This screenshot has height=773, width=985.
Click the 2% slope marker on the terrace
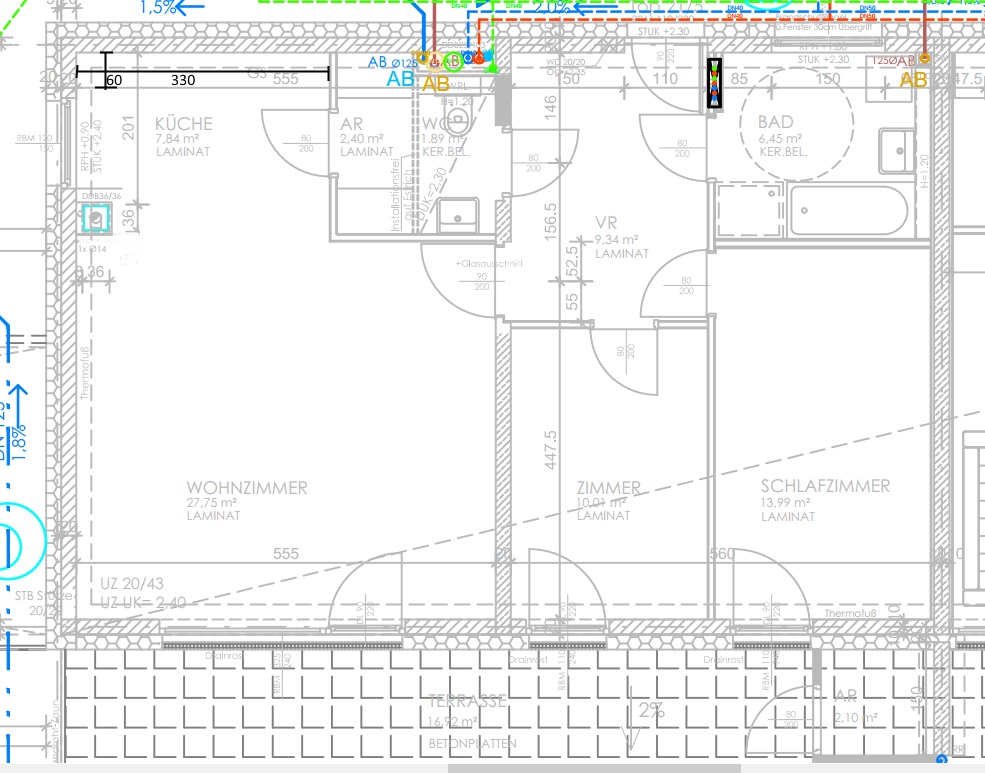coord(651,711)
